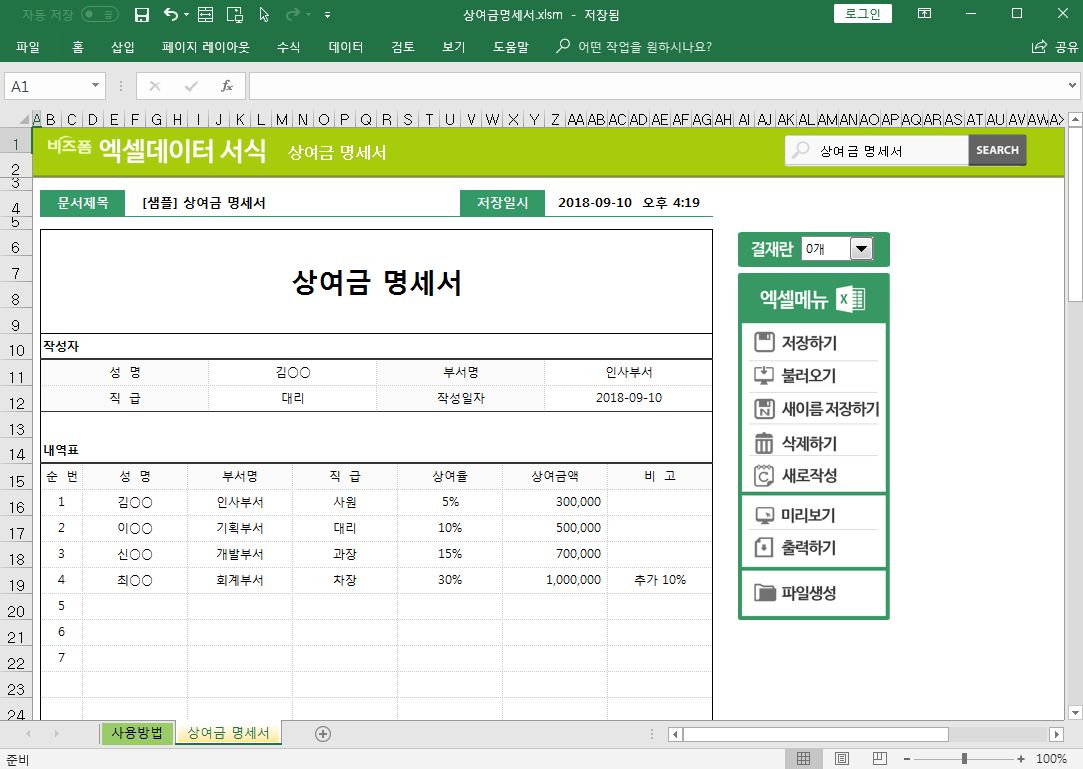Open Customize Quick Access Toolbar dropdown
Viewport: 1083px width, 769px height.
pos(328,15)
